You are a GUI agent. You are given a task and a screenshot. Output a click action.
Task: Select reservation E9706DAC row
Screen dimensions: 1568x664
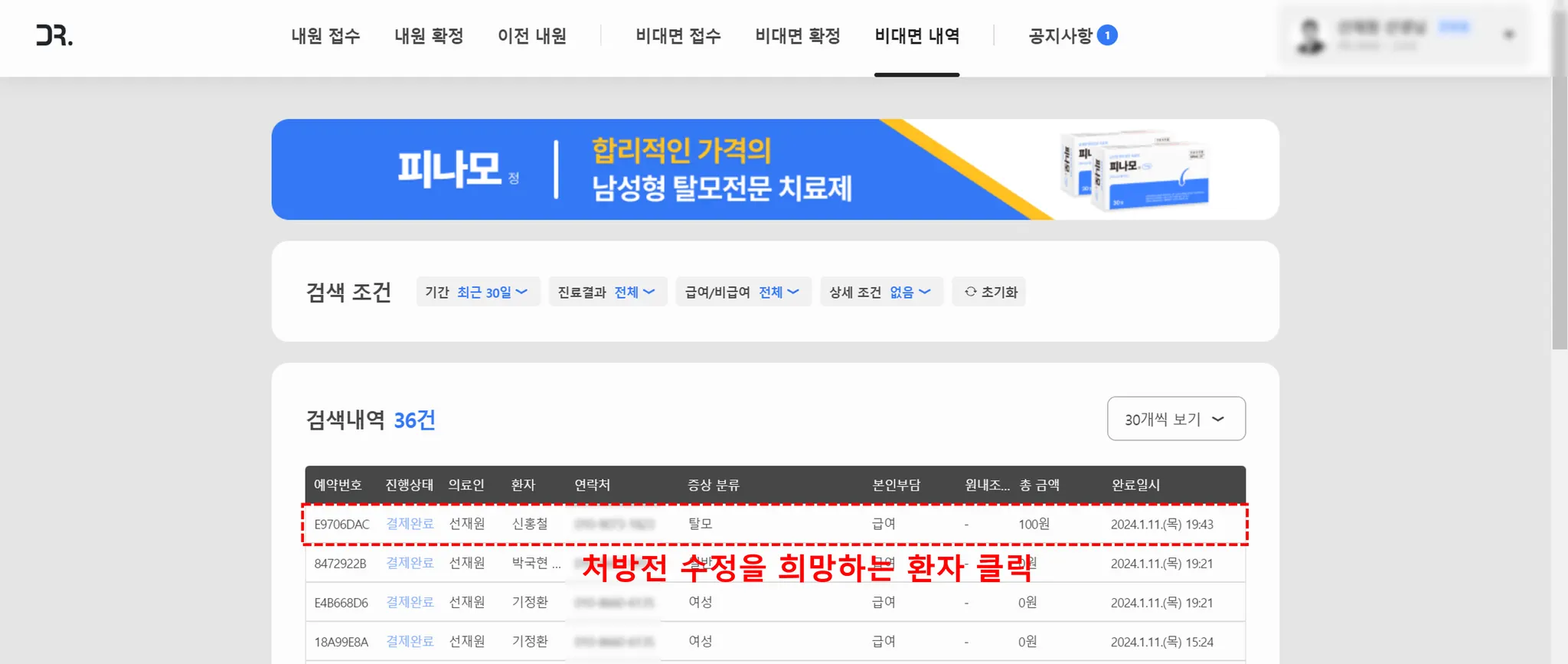tap(775, 525)
